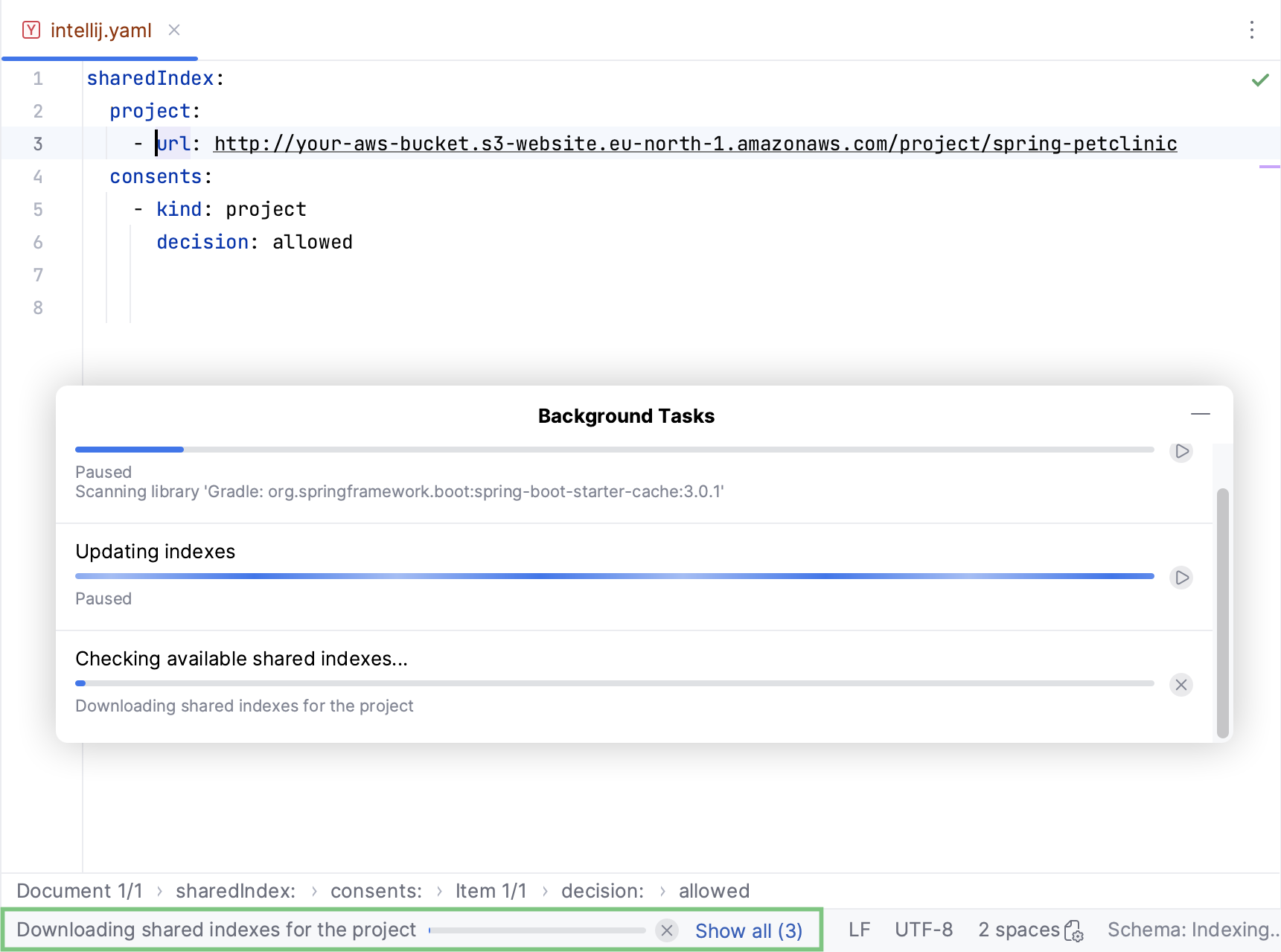This screenshot has width=1281, height=952.
Task: Minimize the Background Tasks popup
Action: click(x=1200, y=414)
